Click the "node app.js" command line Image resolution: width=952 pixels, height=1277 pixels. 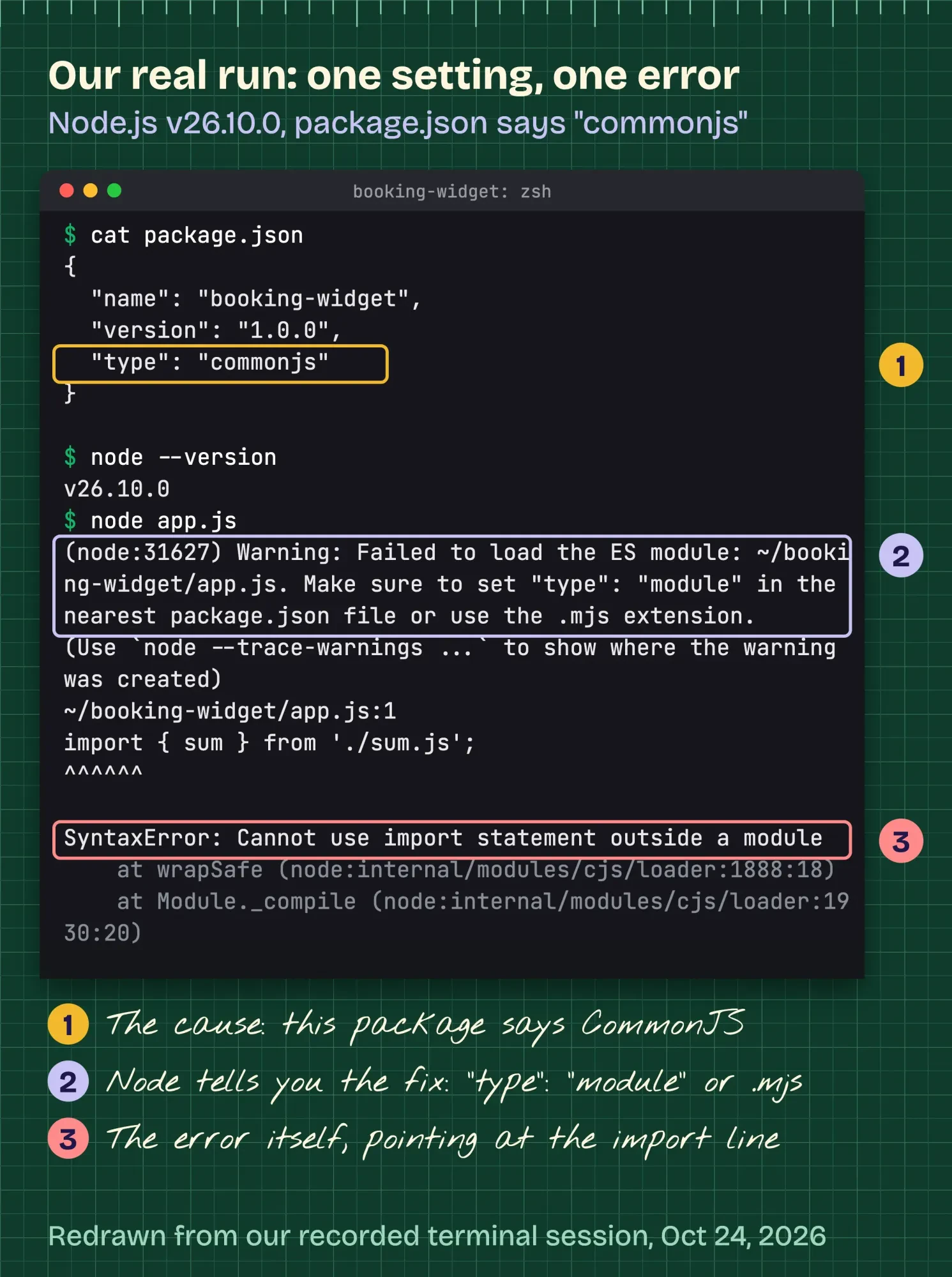pyautogui.click(x=150, y=521)
